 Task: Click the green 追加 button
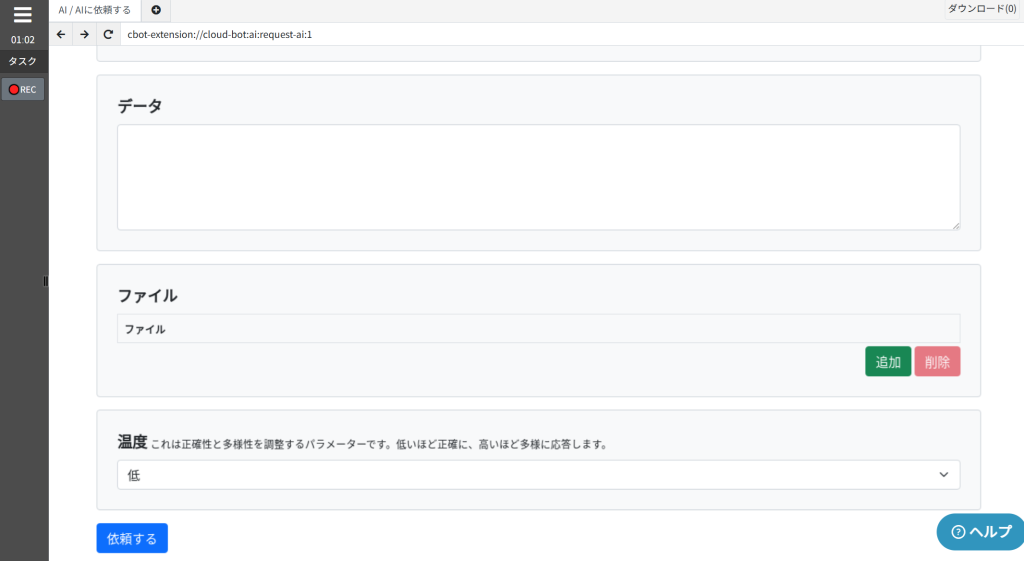888,362
